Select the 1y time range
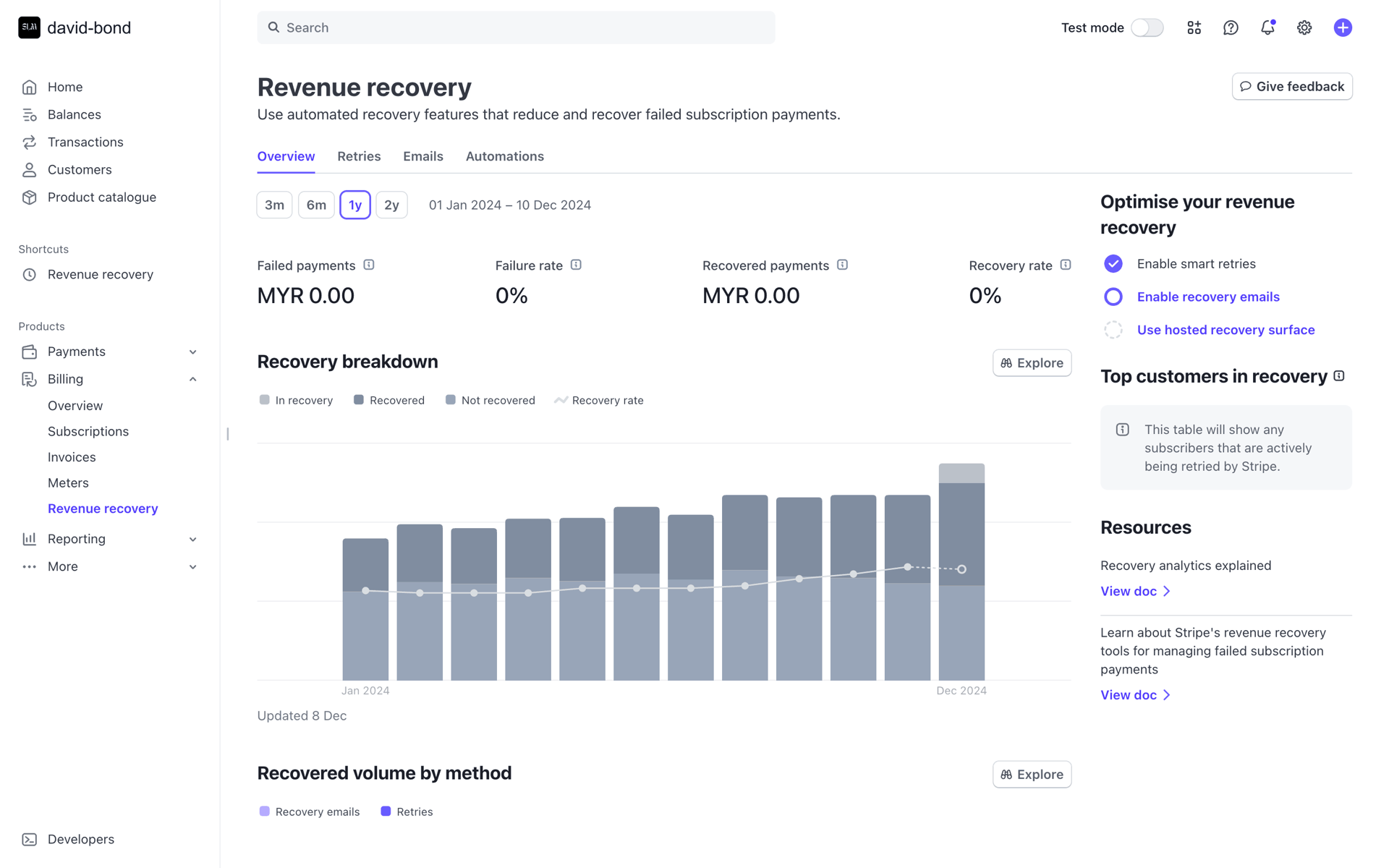 point(355,205)
